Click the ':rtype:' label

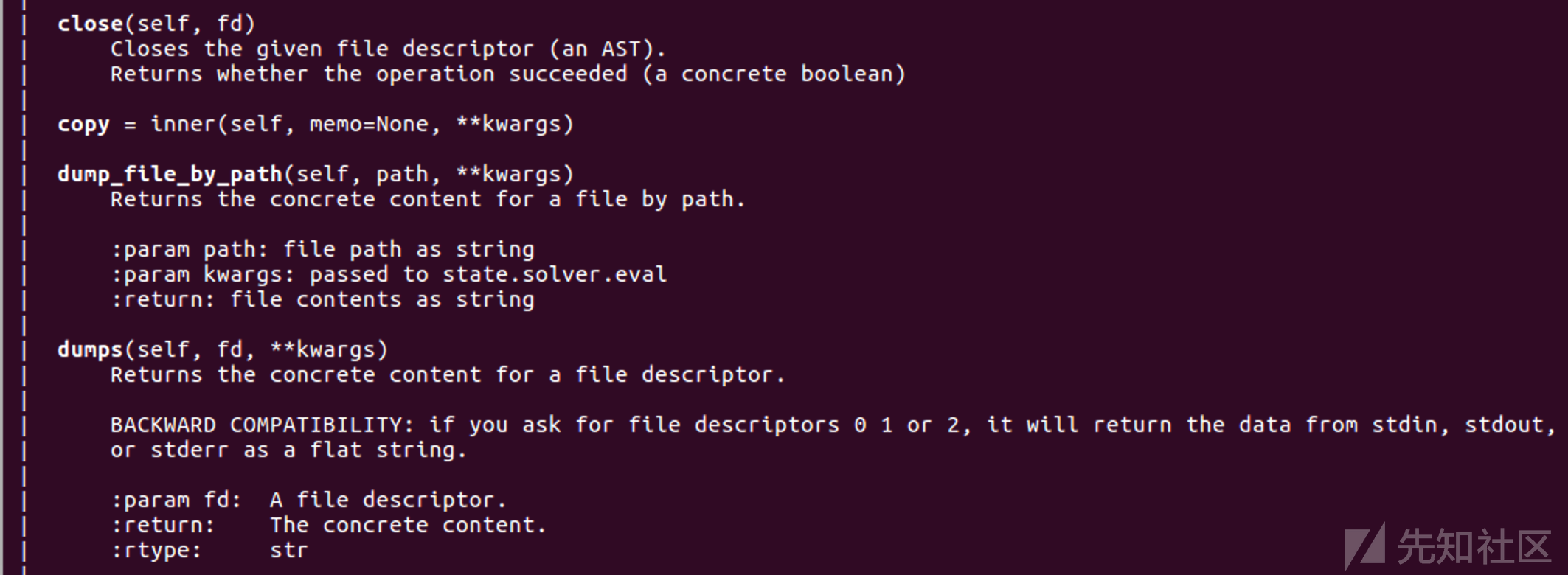click(156, 551)
